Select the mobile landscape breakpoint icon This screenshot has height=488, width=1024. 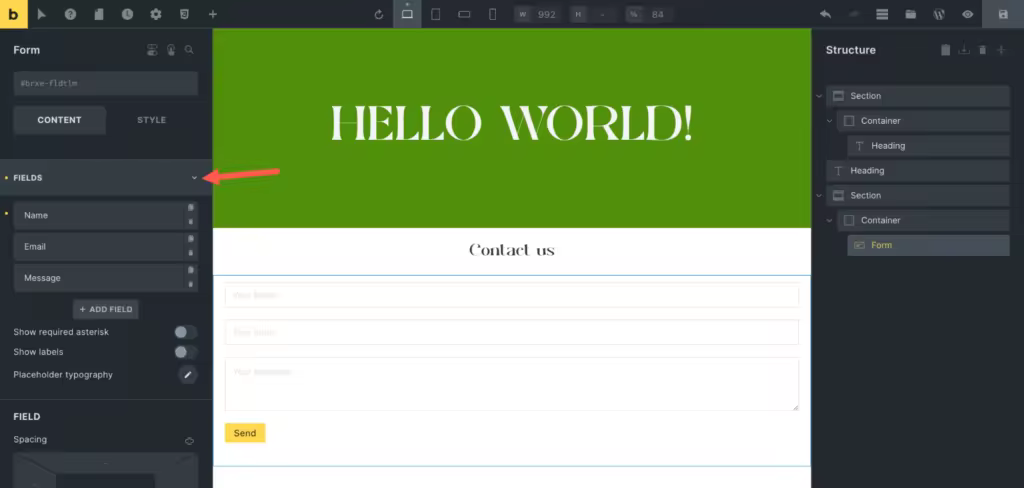[464, 14]
